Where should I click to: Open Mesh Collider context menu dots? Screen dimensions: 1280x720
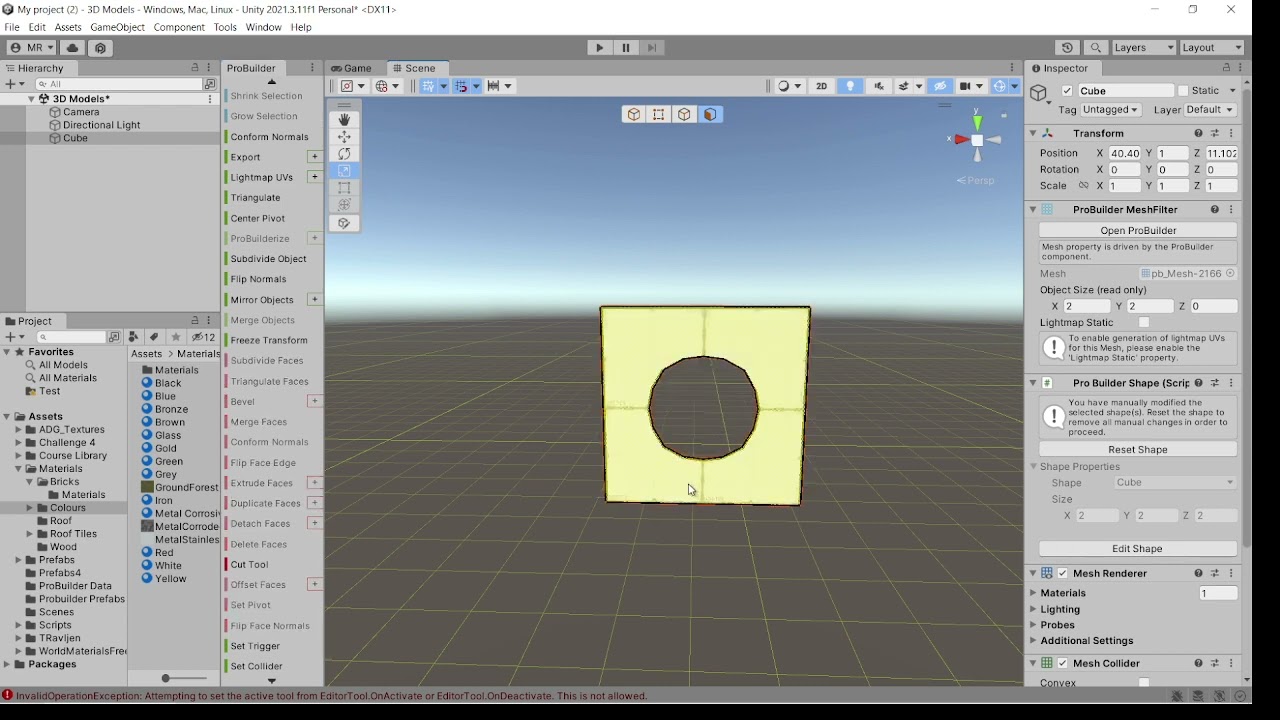click(x=1232, y=663)
